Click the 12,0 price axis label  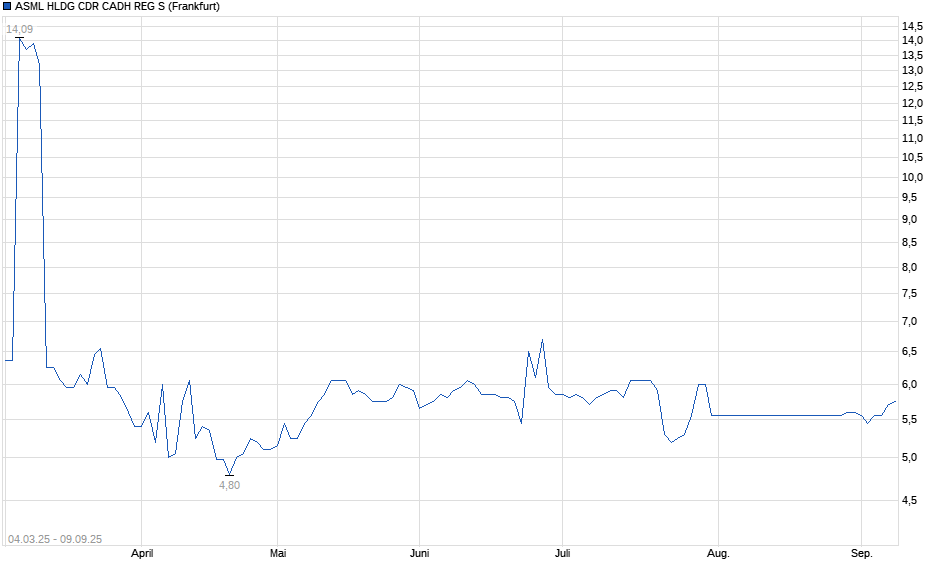pyautogui.click(x=912, y=103)
